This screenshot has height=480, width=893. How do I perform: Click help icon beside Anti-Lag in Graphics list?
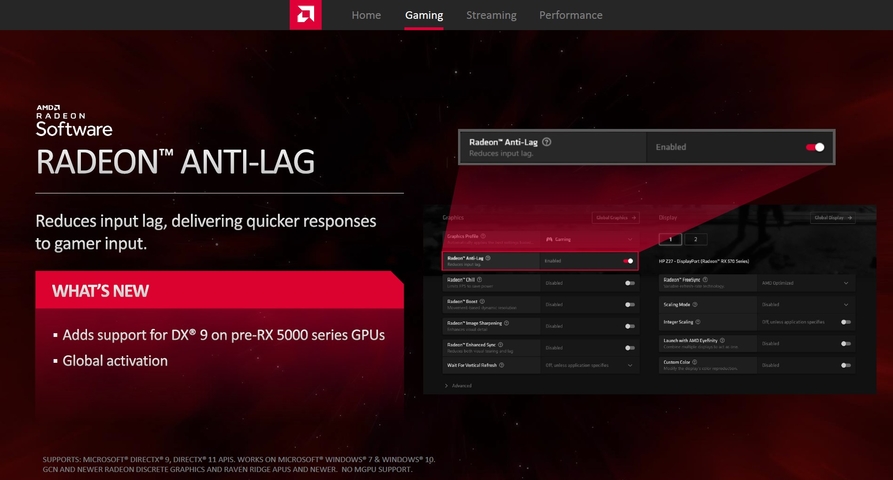488,258
